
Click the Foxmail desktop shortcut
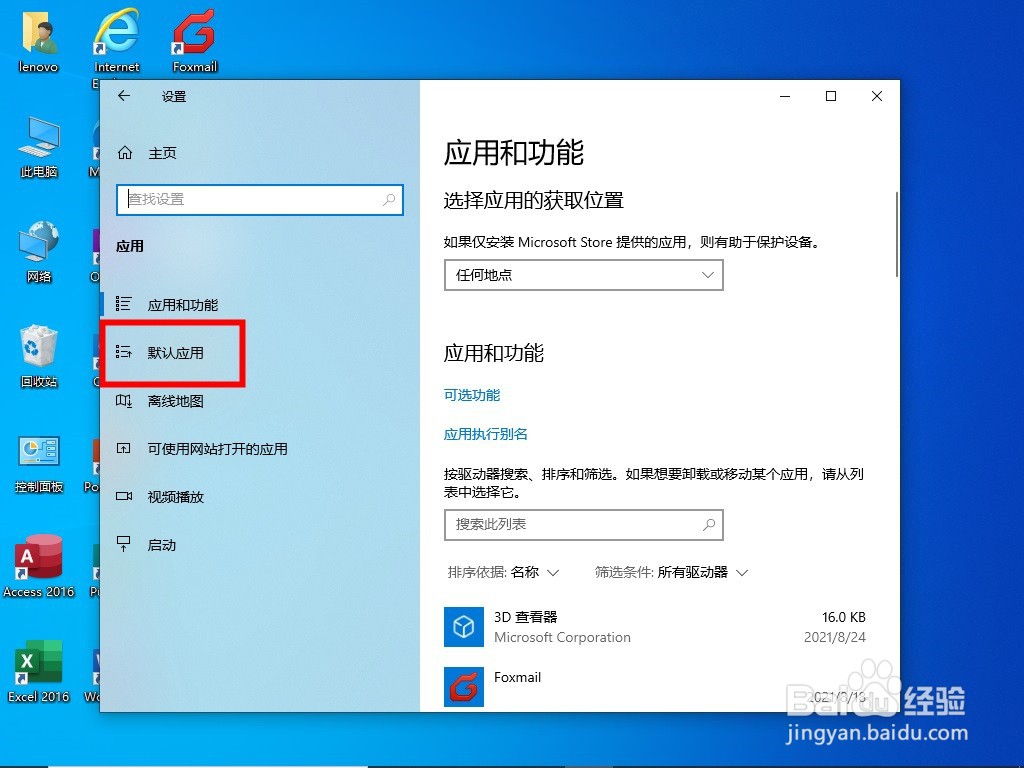(195, 42)
